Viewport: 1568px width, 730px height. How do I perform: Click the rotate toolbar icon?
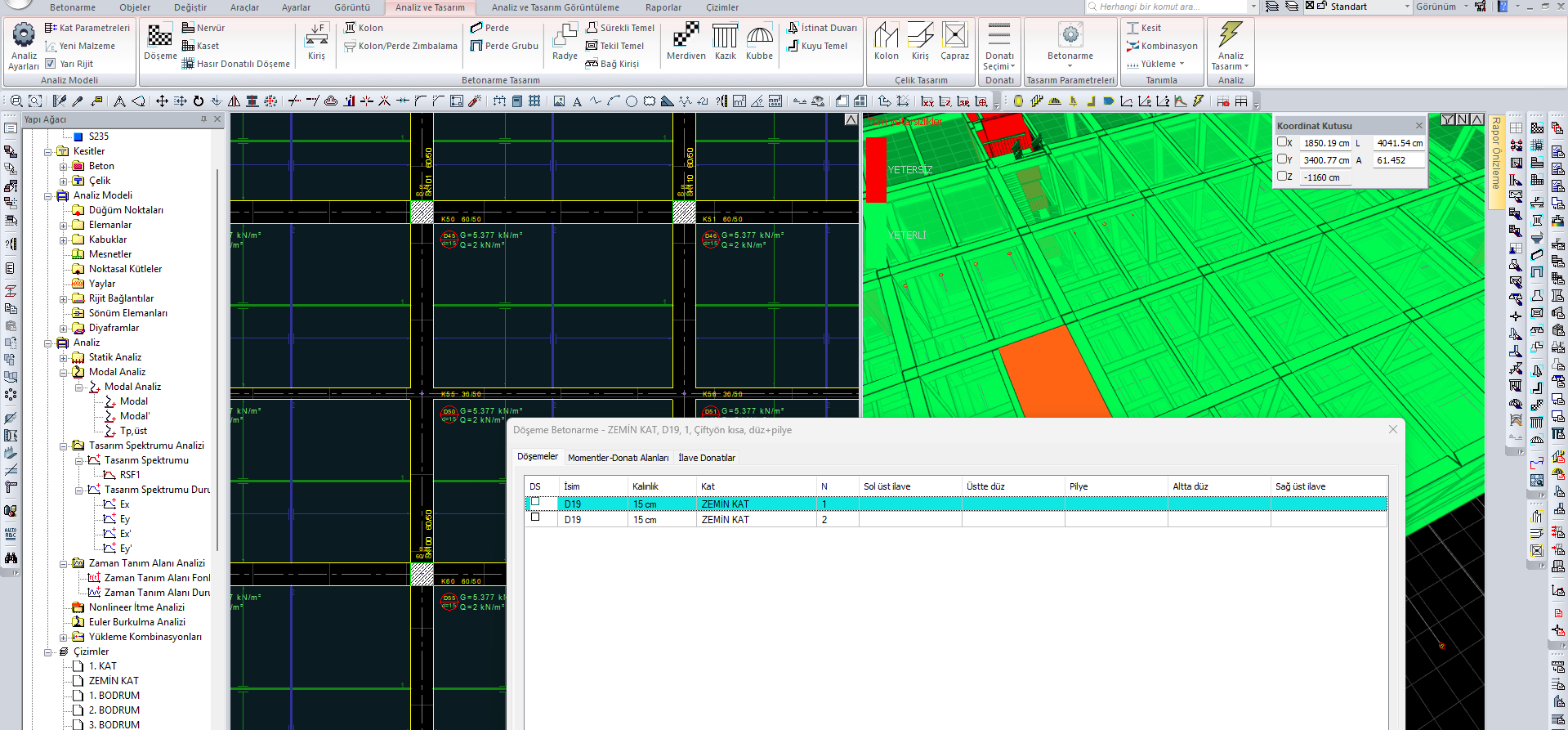click(x=199, y=101)
